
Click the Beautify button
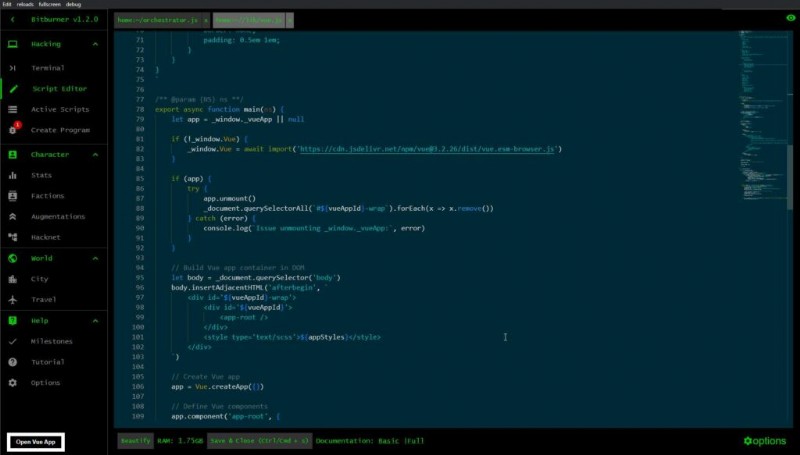click(x=136, y=441)
